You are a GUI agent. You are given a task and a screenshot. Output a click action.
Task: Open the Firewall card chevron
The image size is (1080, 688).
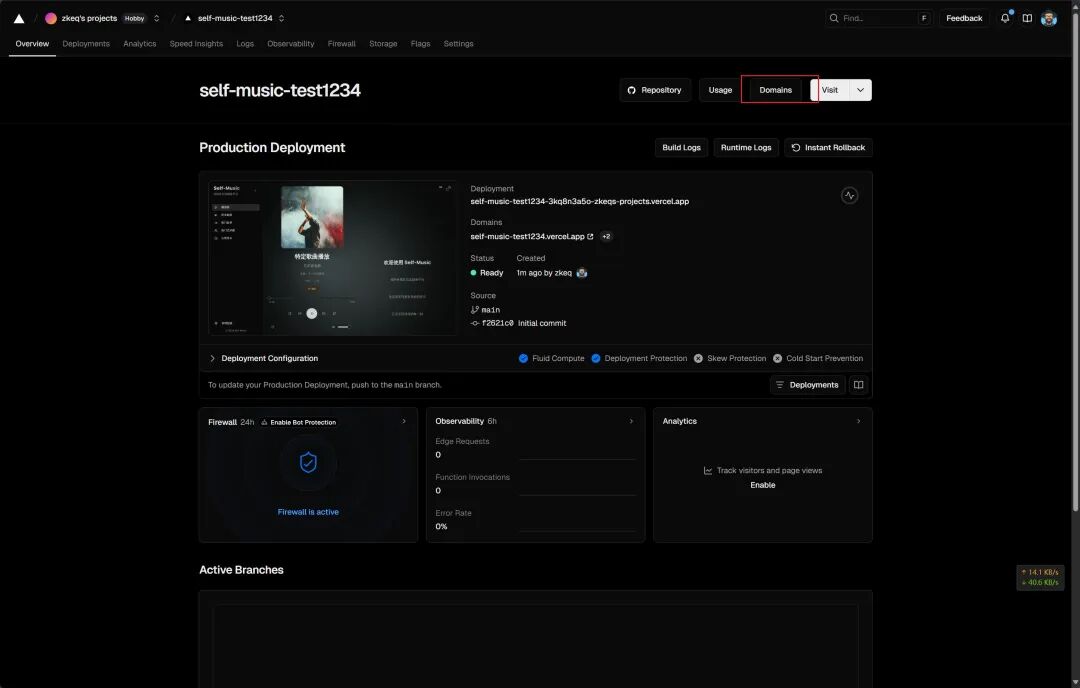click(404, 421)
